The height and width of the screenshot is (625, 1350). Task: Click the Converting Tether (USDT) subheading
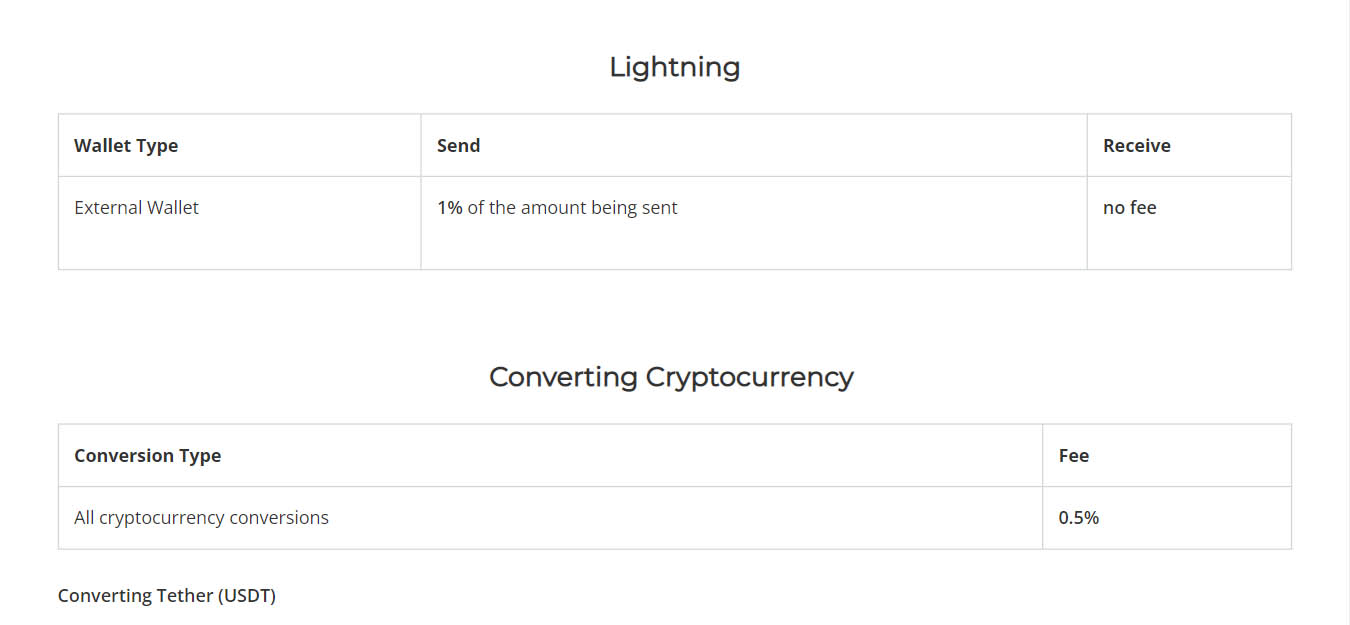(x=167, y=595)
